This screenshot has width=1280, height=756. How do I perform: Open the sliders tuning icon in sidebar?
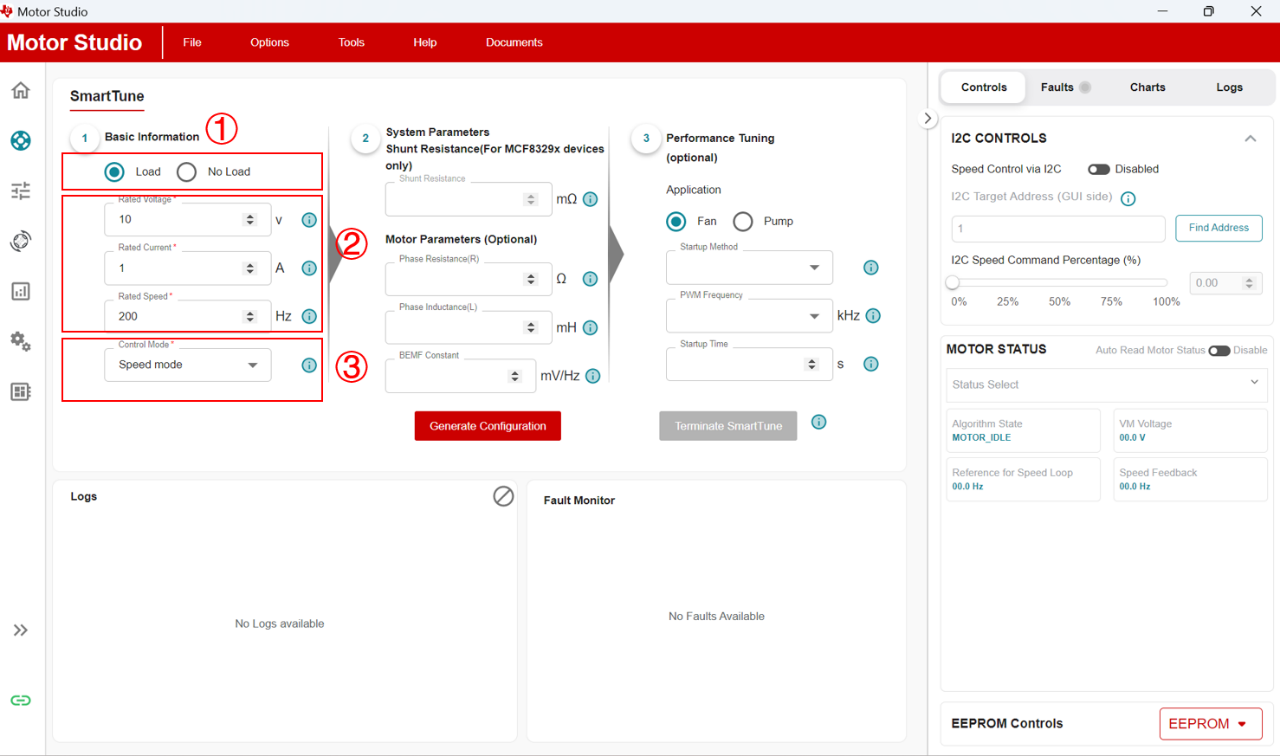point(20,190)
